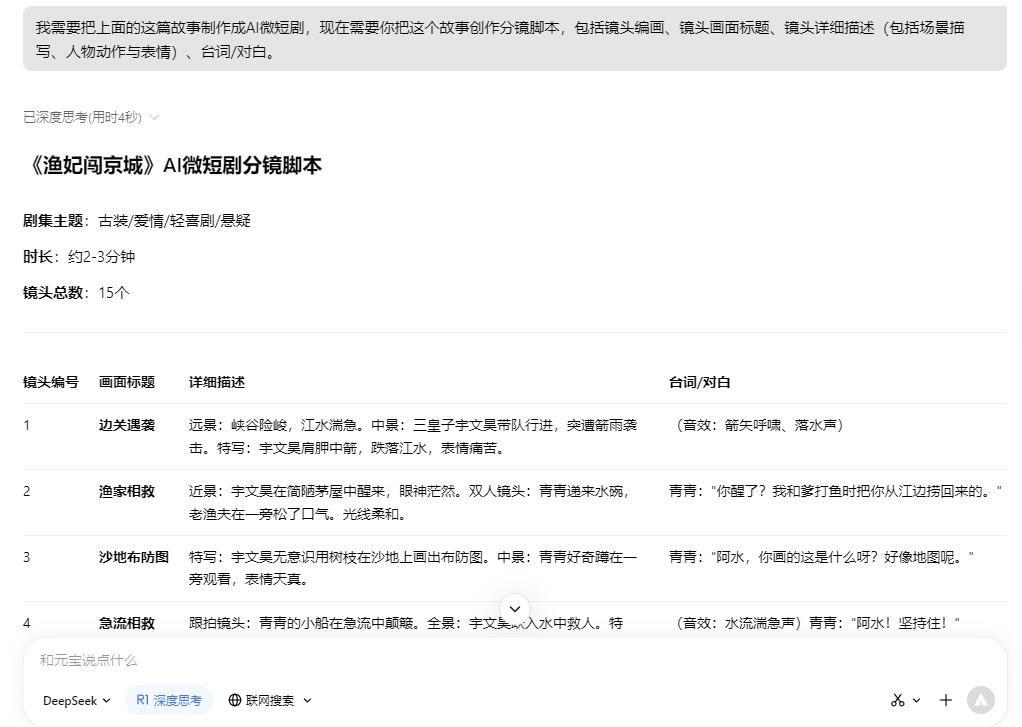Viewport: 1022px width, 727px height.
Task: Open the scissors tool icon
Action: 897,700
